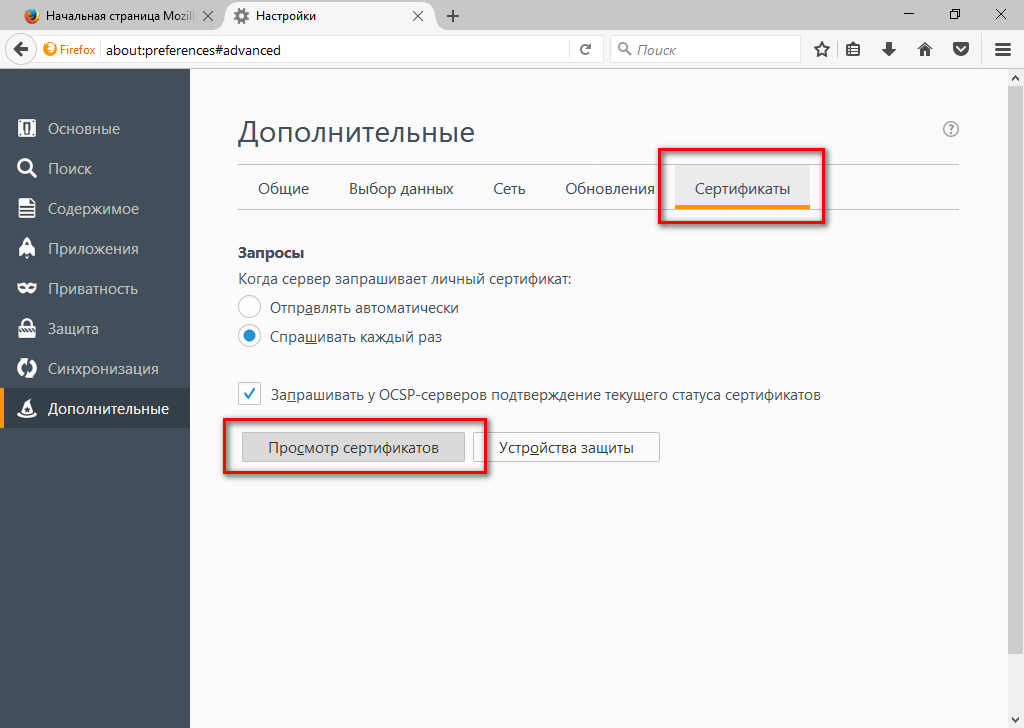
Task: Click the Устройства защиты button
Action: (566, 447)
